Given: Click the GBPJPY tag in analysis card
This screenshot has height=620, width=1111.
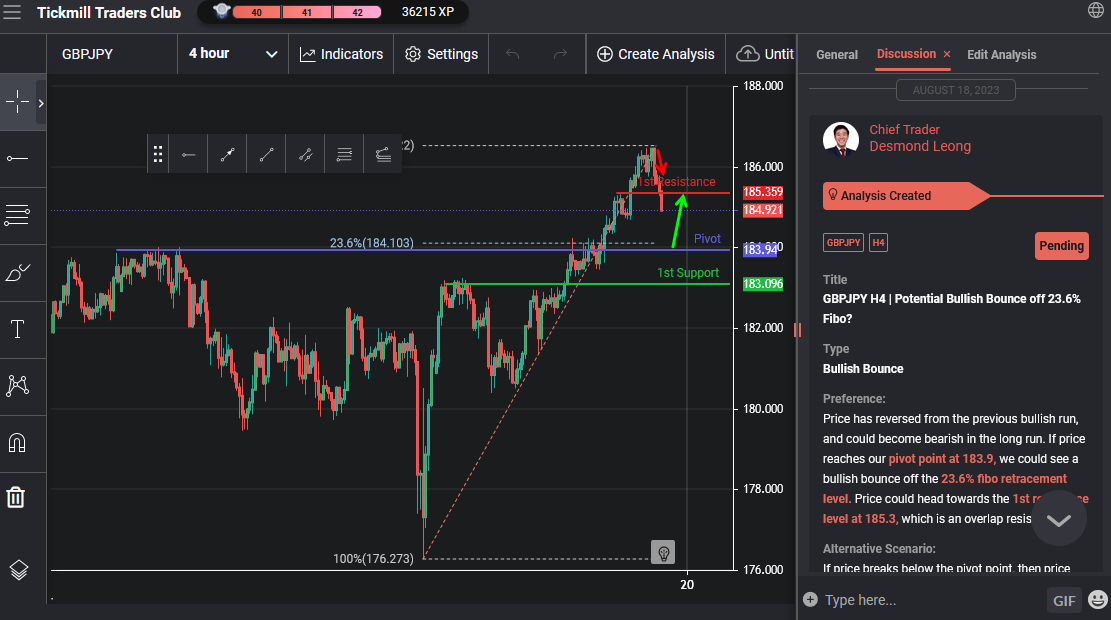Looking at the screenshot, I should (x=843, y=242).
